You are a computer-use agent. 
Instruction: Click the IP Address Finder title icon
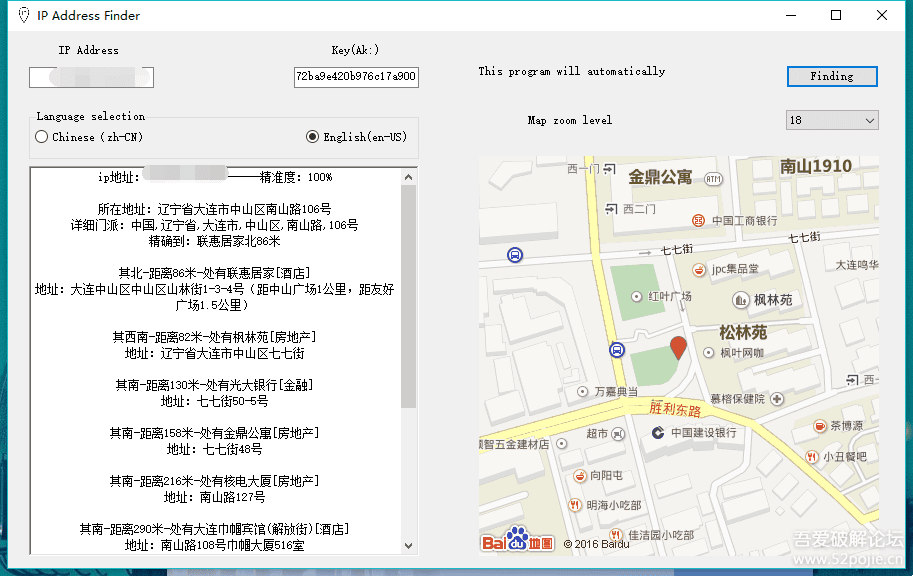(24, 16)
